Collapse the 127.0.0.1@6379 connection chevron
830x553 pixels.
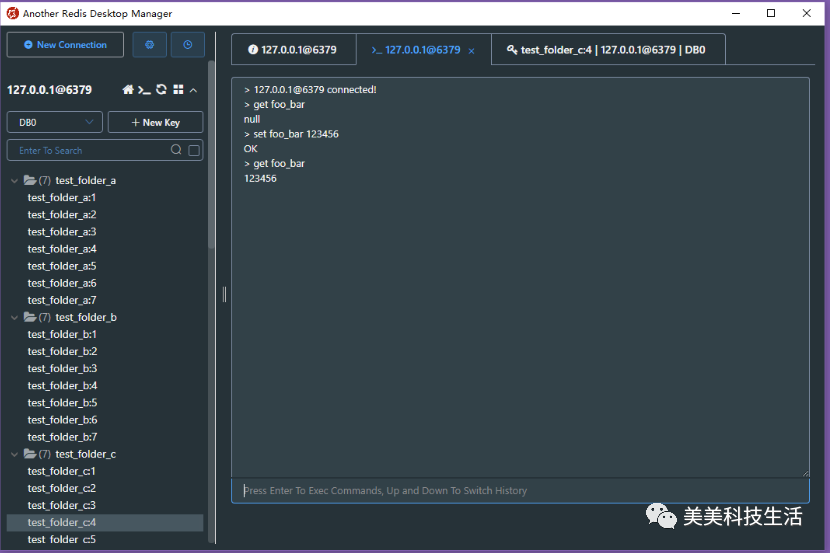coord(194,90)
